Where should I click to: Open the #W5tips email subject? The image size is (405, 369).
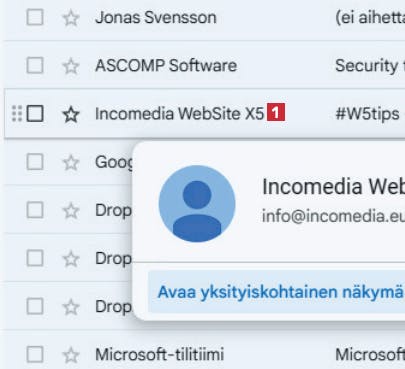tap(367, 114)
